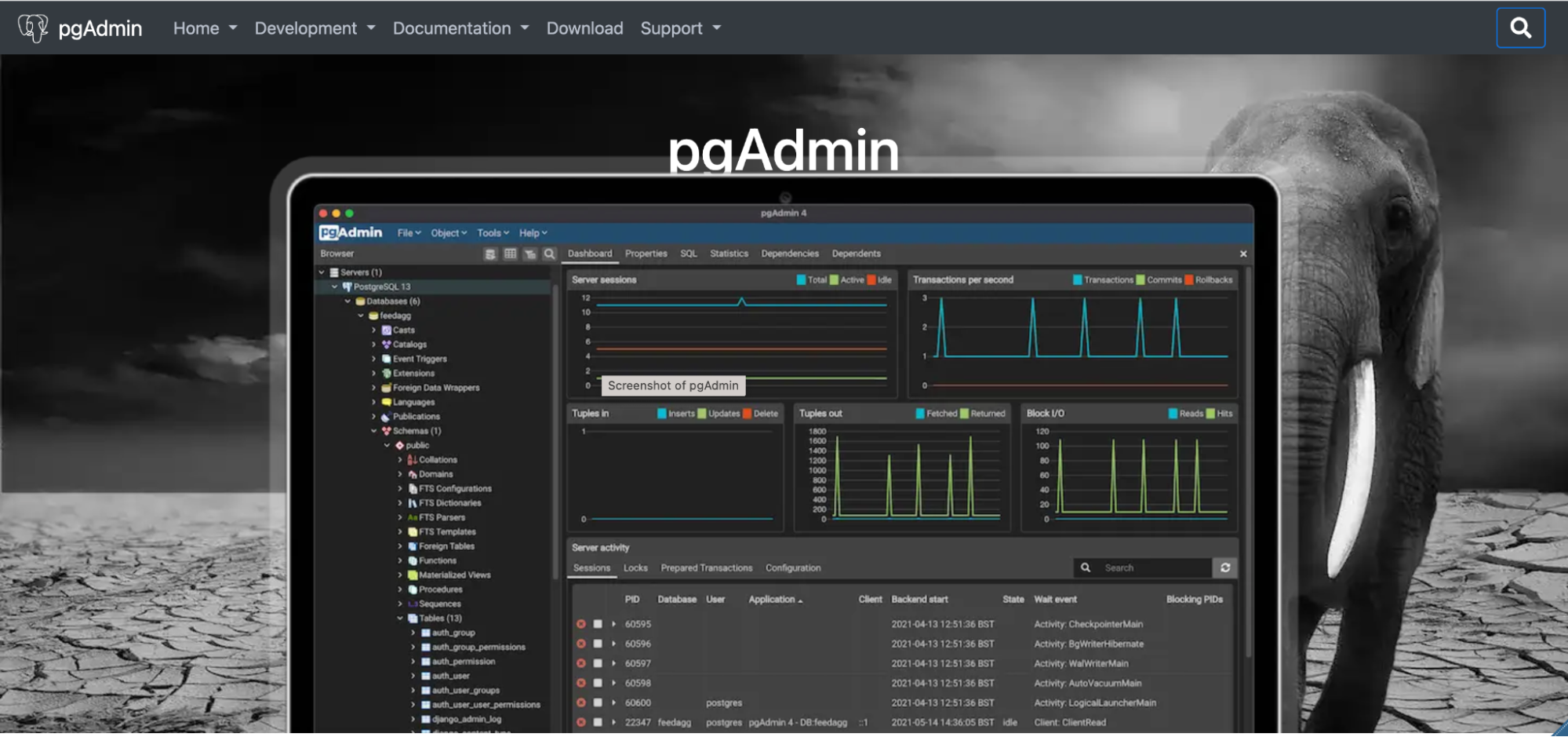Expand the Foreign Data Wrappers node
Image resolution: width=1568 pixels, height=737 pixels.
[x=373, y=388]
